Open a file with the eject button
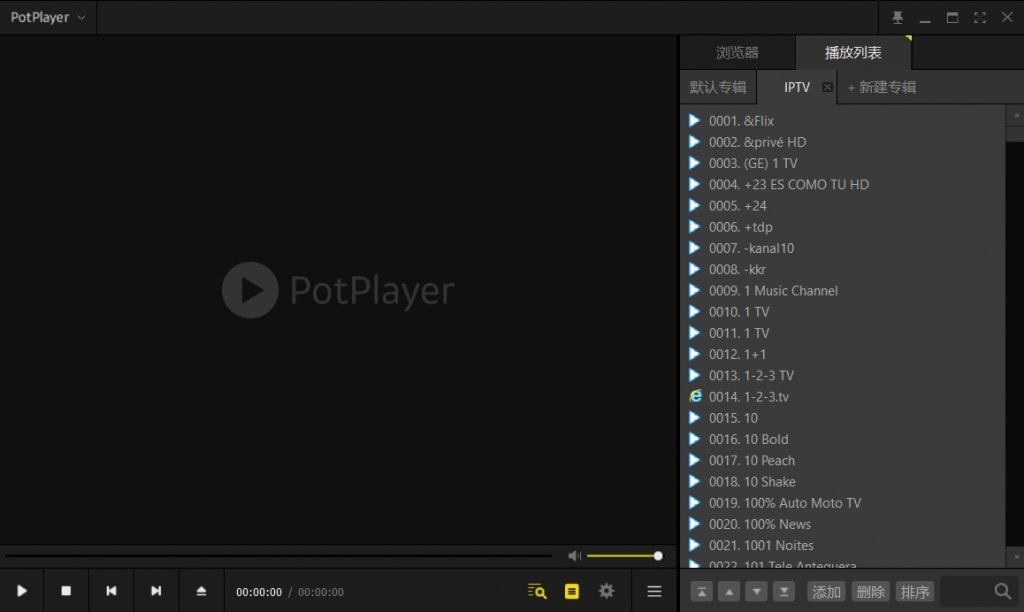Screen dimensions: 1024x612 pyautogui.click(x=201, y=591)
